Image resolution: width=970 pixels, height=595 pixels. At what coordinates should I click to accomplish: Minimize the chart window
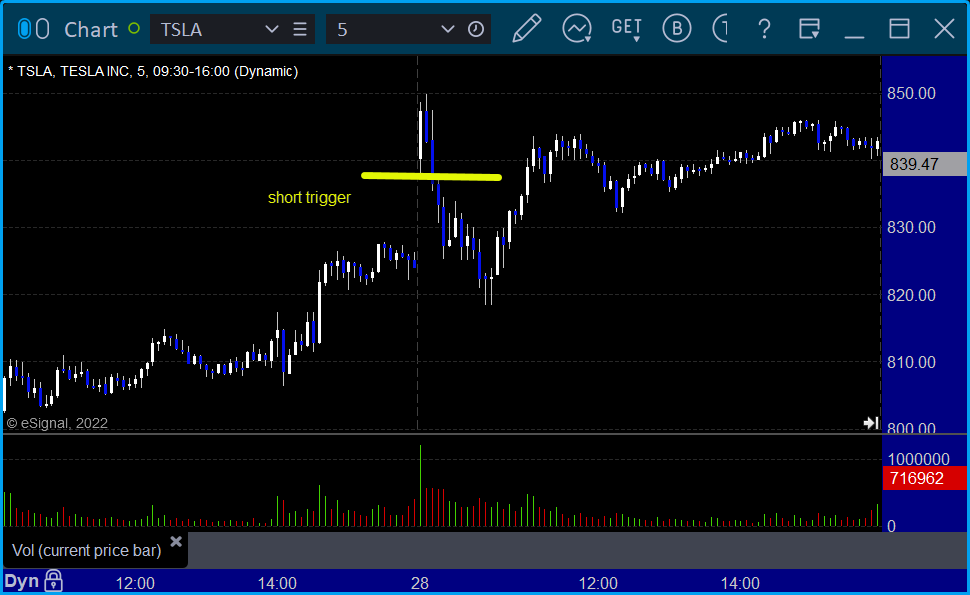point(854,36)
